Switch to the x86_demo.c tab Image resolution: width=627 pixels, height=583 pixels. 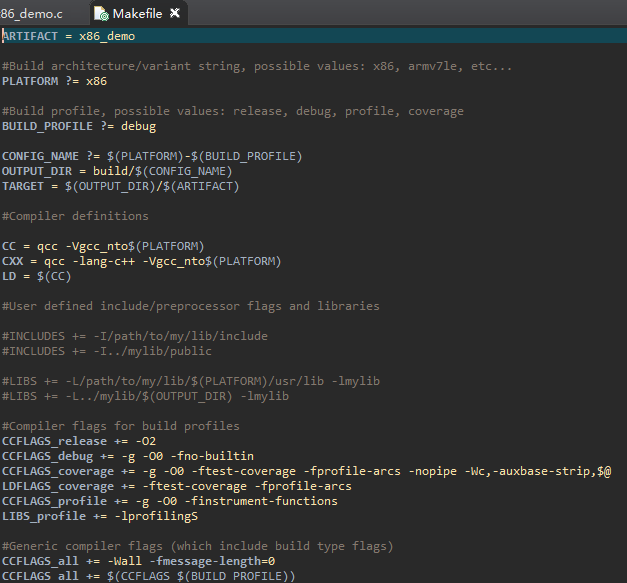click(35, 14)
